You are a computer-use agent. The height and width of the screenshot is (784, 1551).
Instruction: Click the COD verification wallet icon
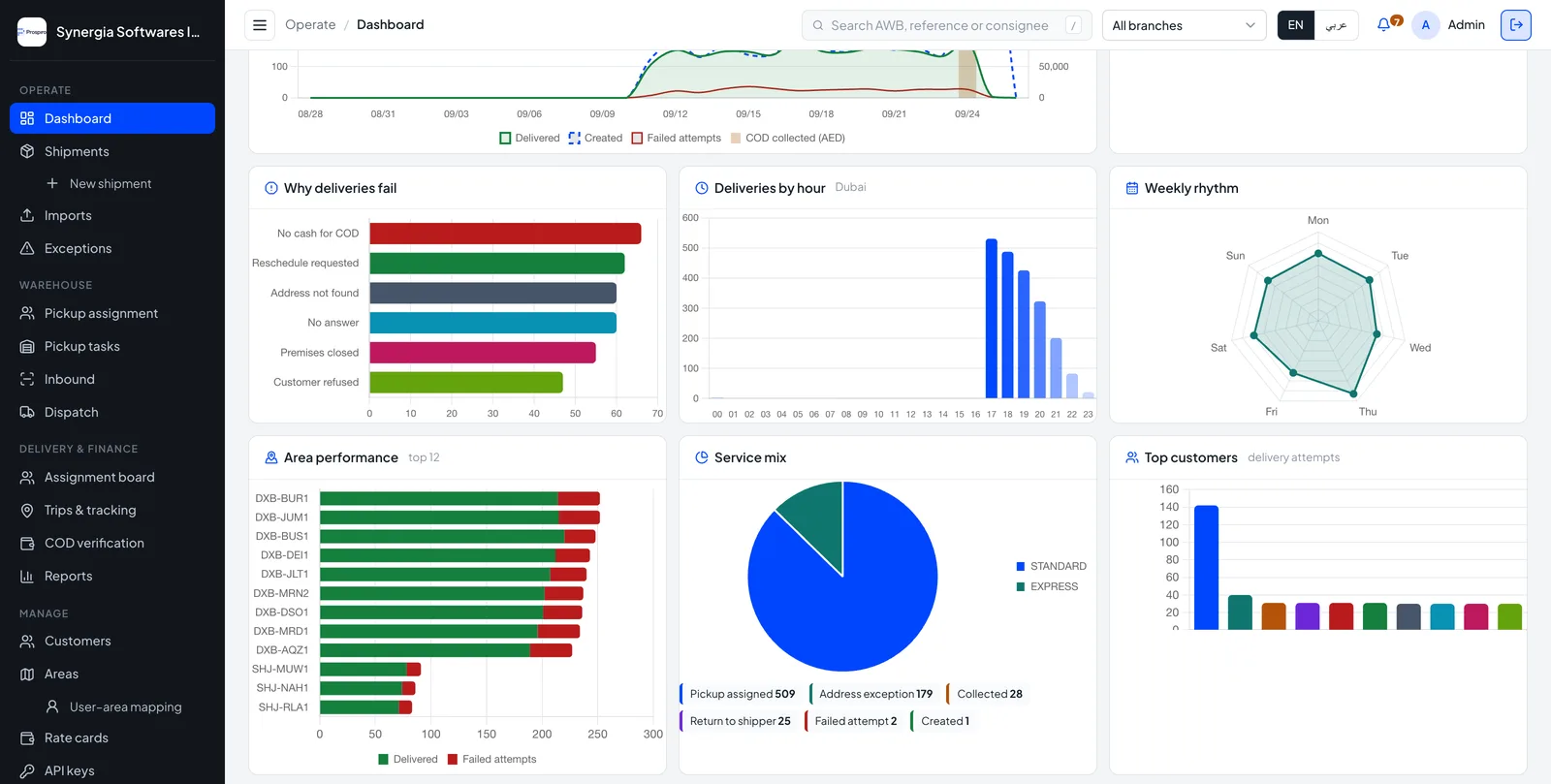(x=27, y=543)
